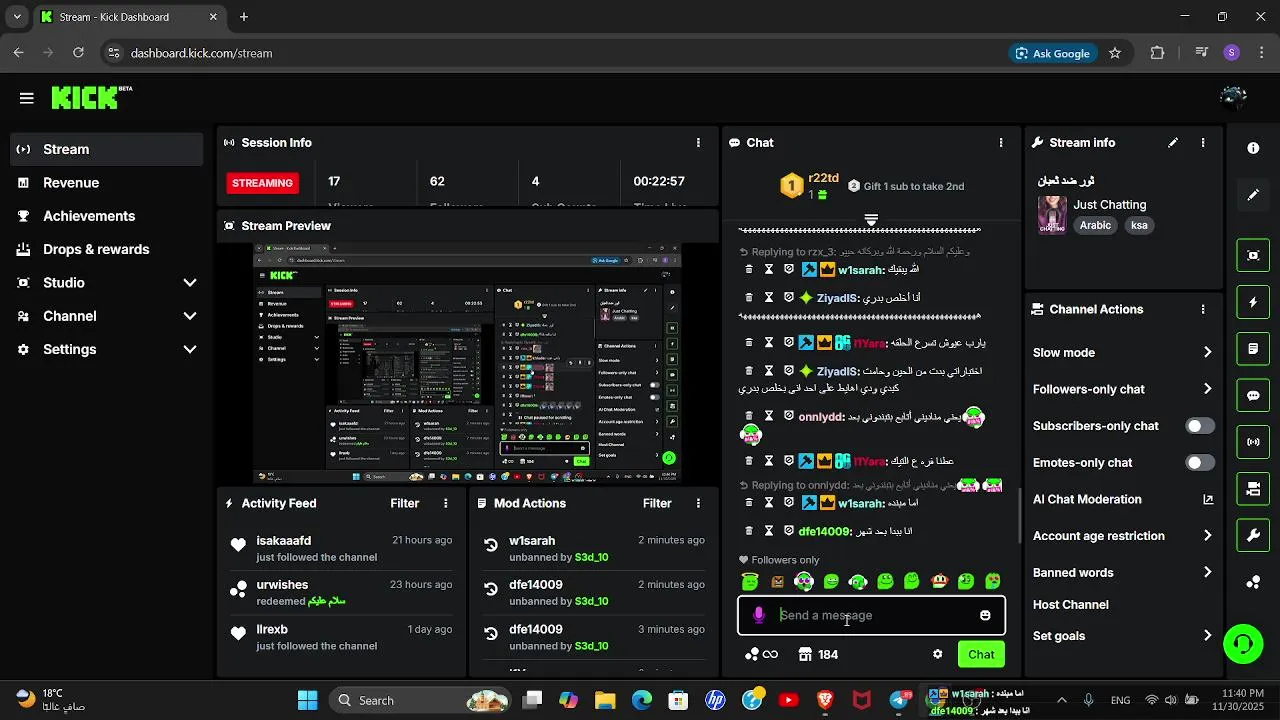Delete onnlydd's message with the trash icon
The width and height of the screenshot is (1280, 720).
tap(749, 416)
